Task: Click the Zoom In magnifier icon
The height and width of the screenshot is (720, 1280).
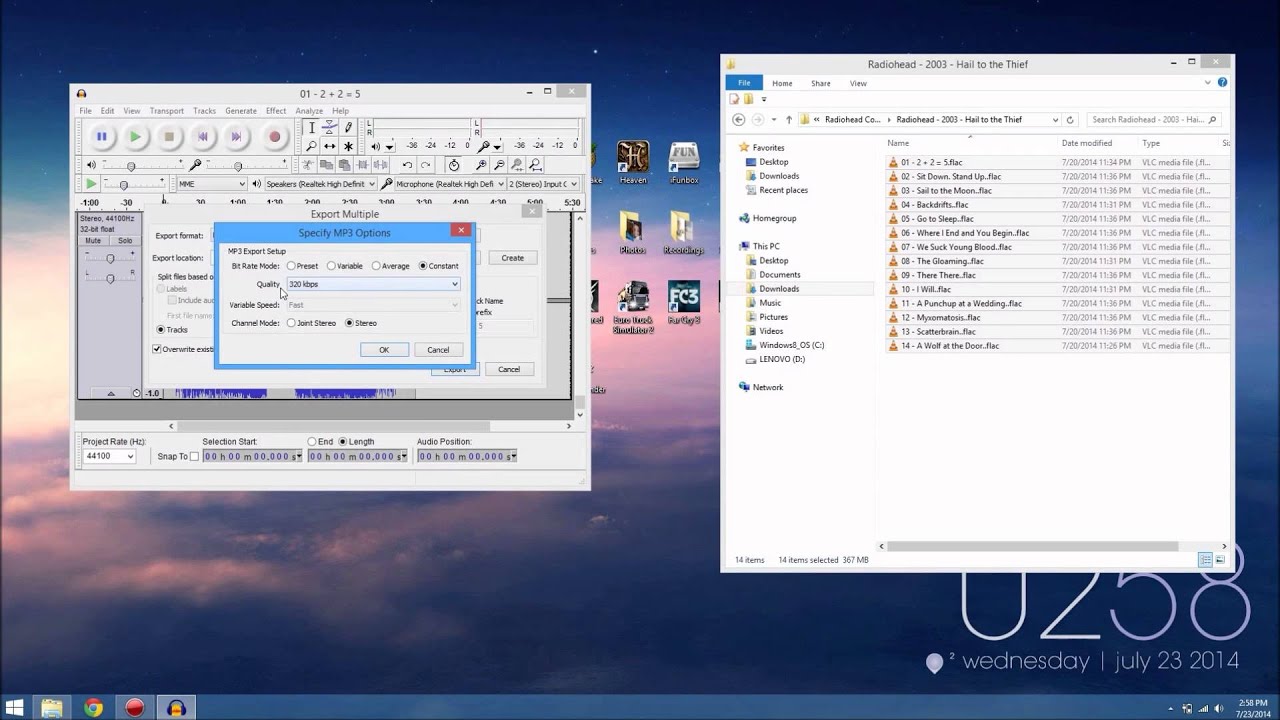Action: click(481, 165)
